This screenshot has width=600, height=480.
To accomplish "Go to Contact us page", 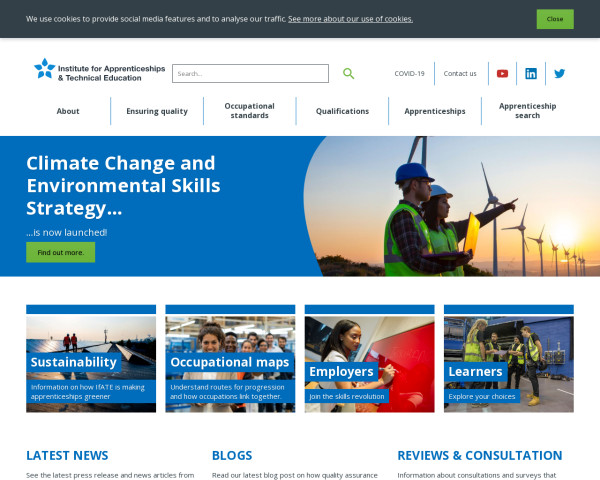I will tap(460, 73).
